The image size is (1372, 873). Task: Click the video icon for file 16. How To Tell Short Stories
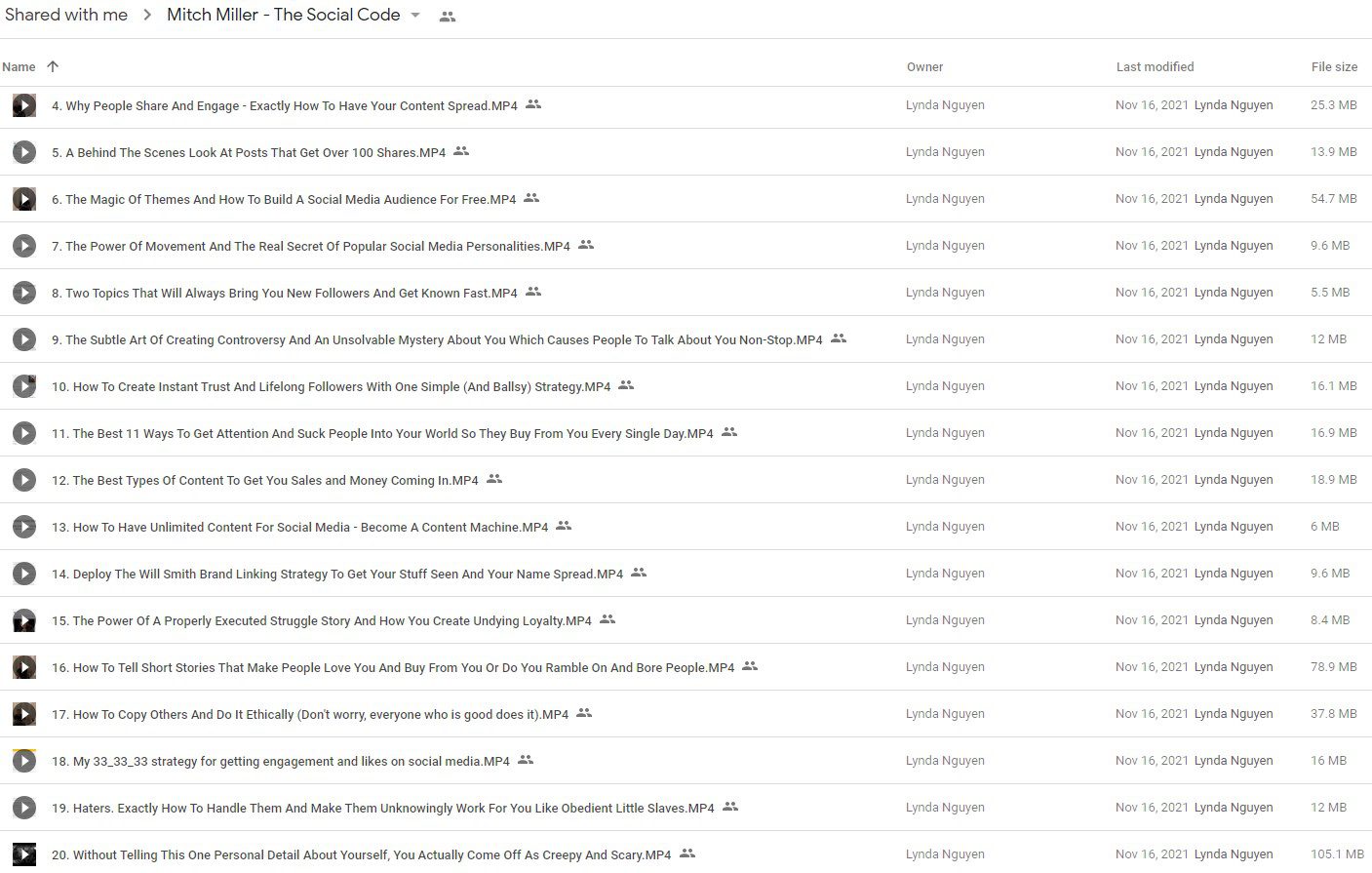click(24, 667)
